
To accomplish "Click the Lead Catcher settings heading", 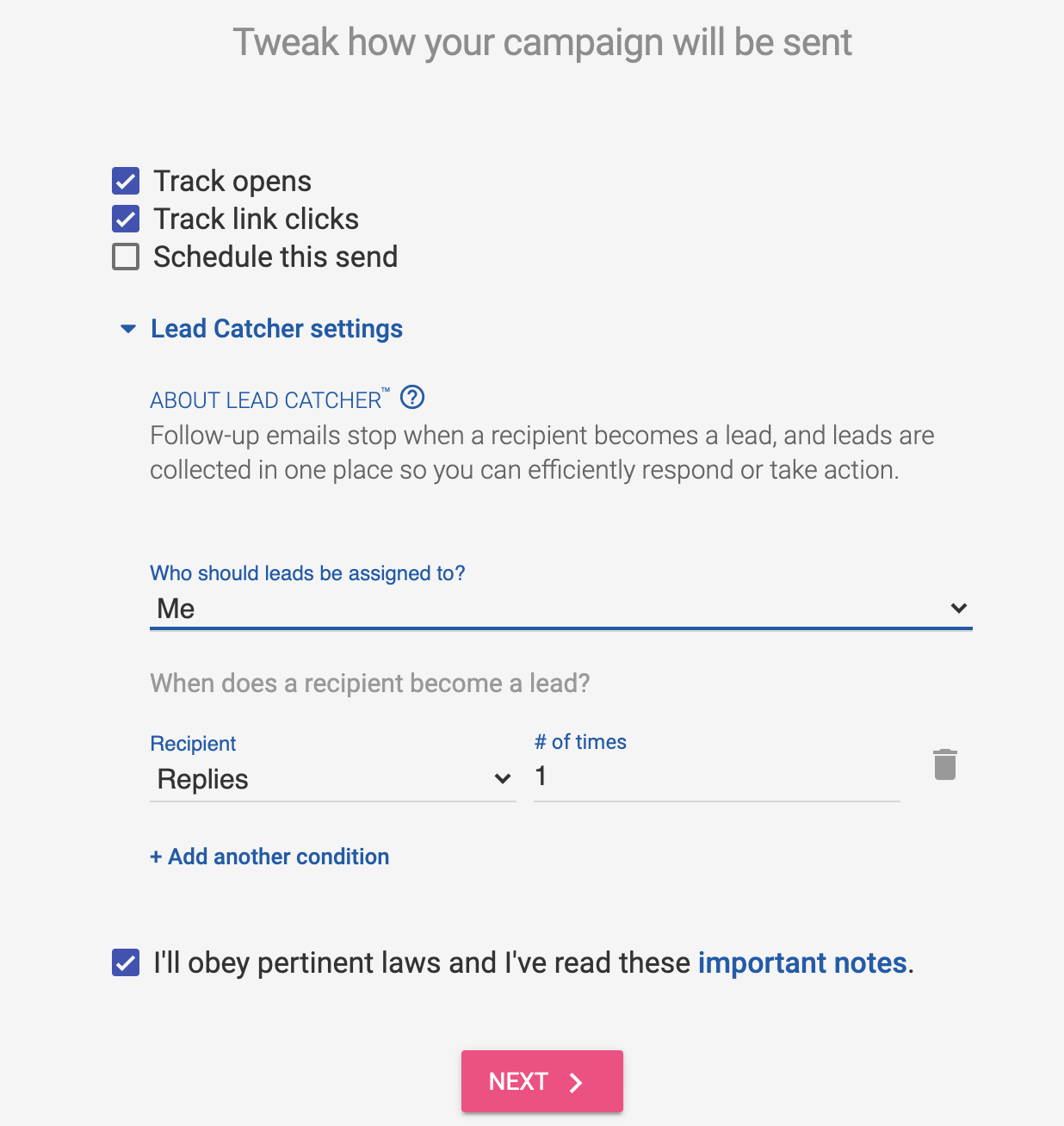I will 276,329.
